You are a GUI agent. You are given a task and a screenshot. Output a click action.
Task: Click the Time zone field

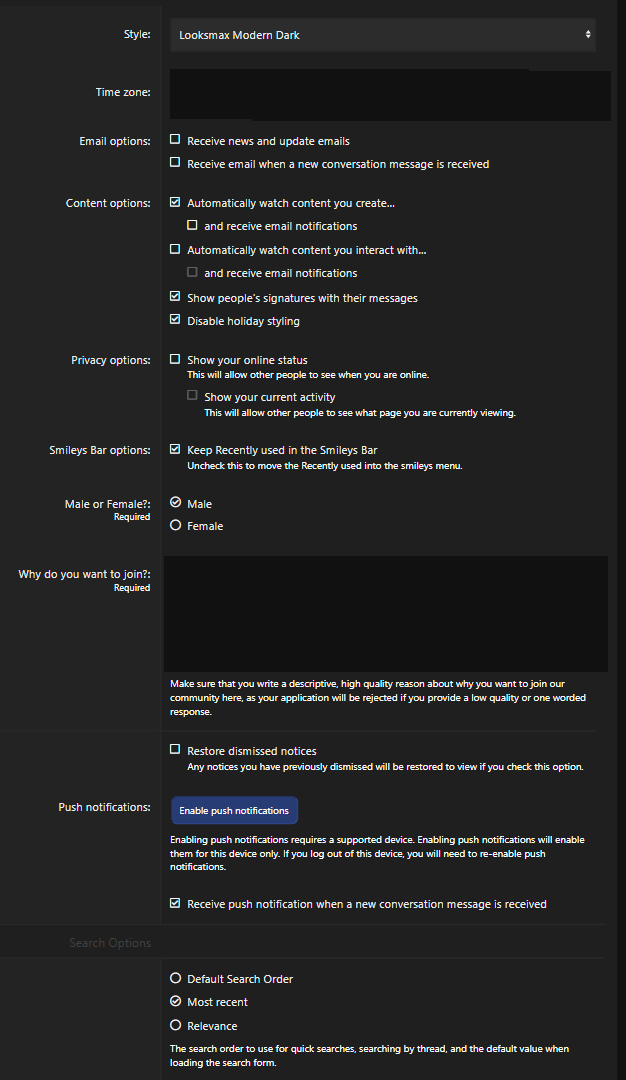390,94
